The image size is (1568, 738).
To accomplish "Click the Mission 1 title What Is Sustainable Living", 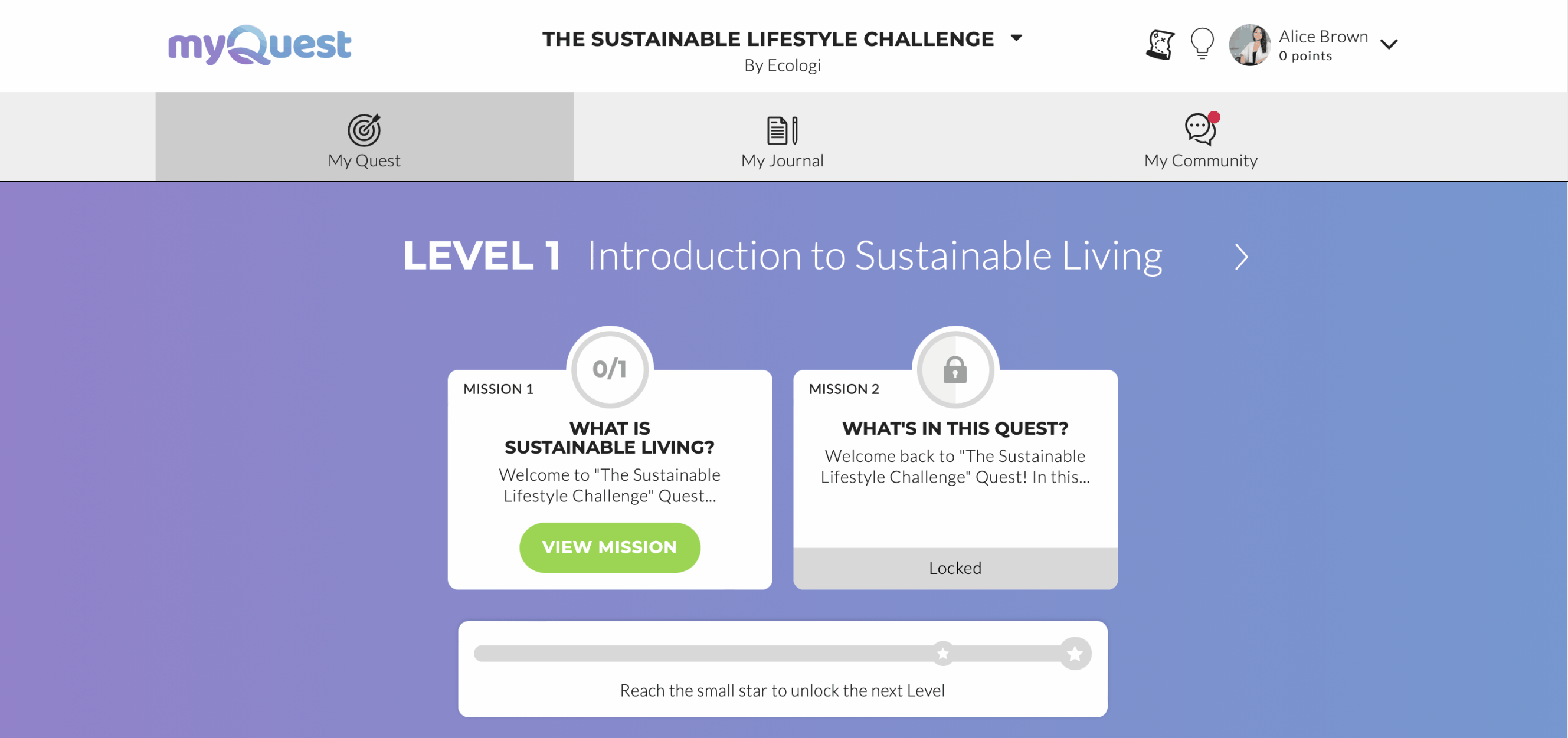I will click(609, 438).
